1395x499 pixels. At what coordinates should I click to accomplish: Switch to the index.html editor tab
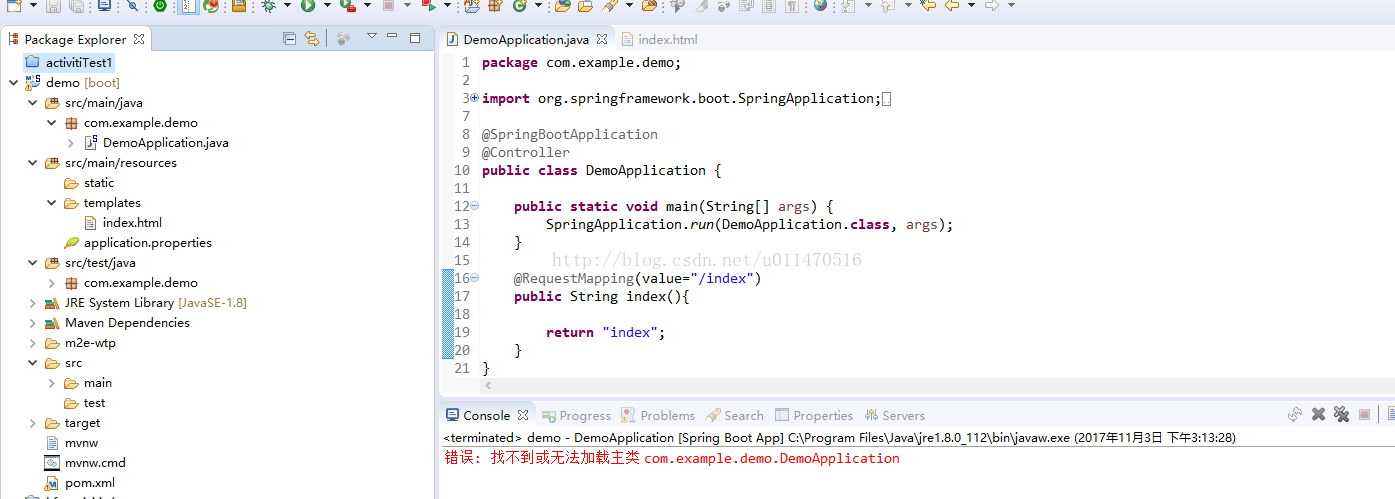coord(659,39)
